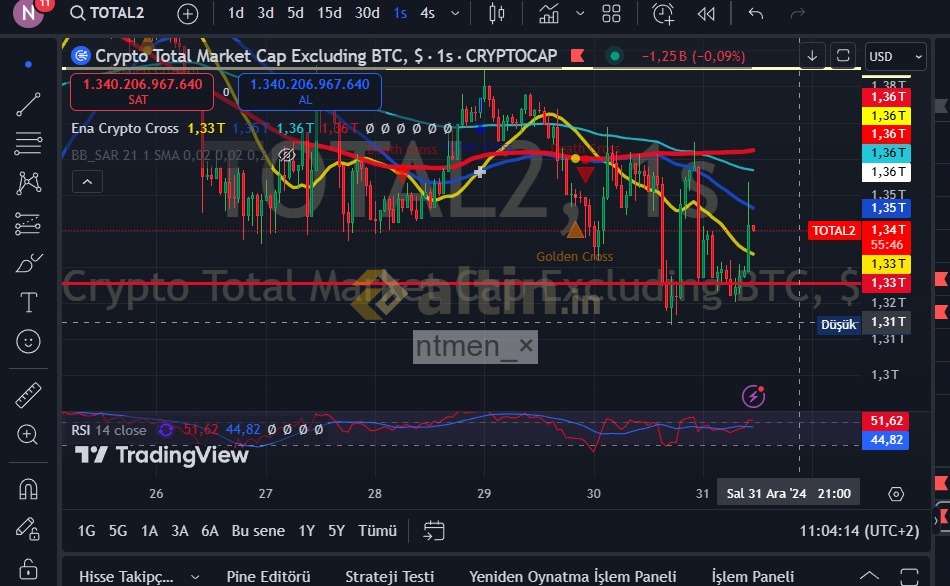Open the emoji and icons tool
950x586 pixels.
pyautogui.click(x=28, y=341)
